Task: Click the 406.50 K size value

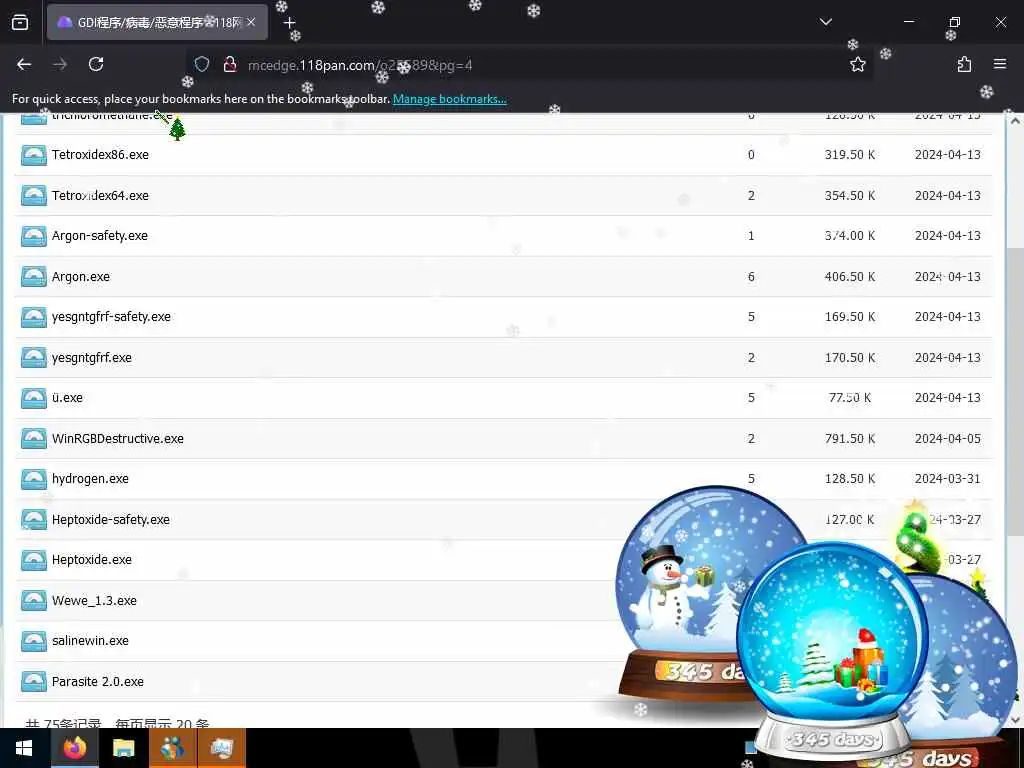Action: coord(850,276)
